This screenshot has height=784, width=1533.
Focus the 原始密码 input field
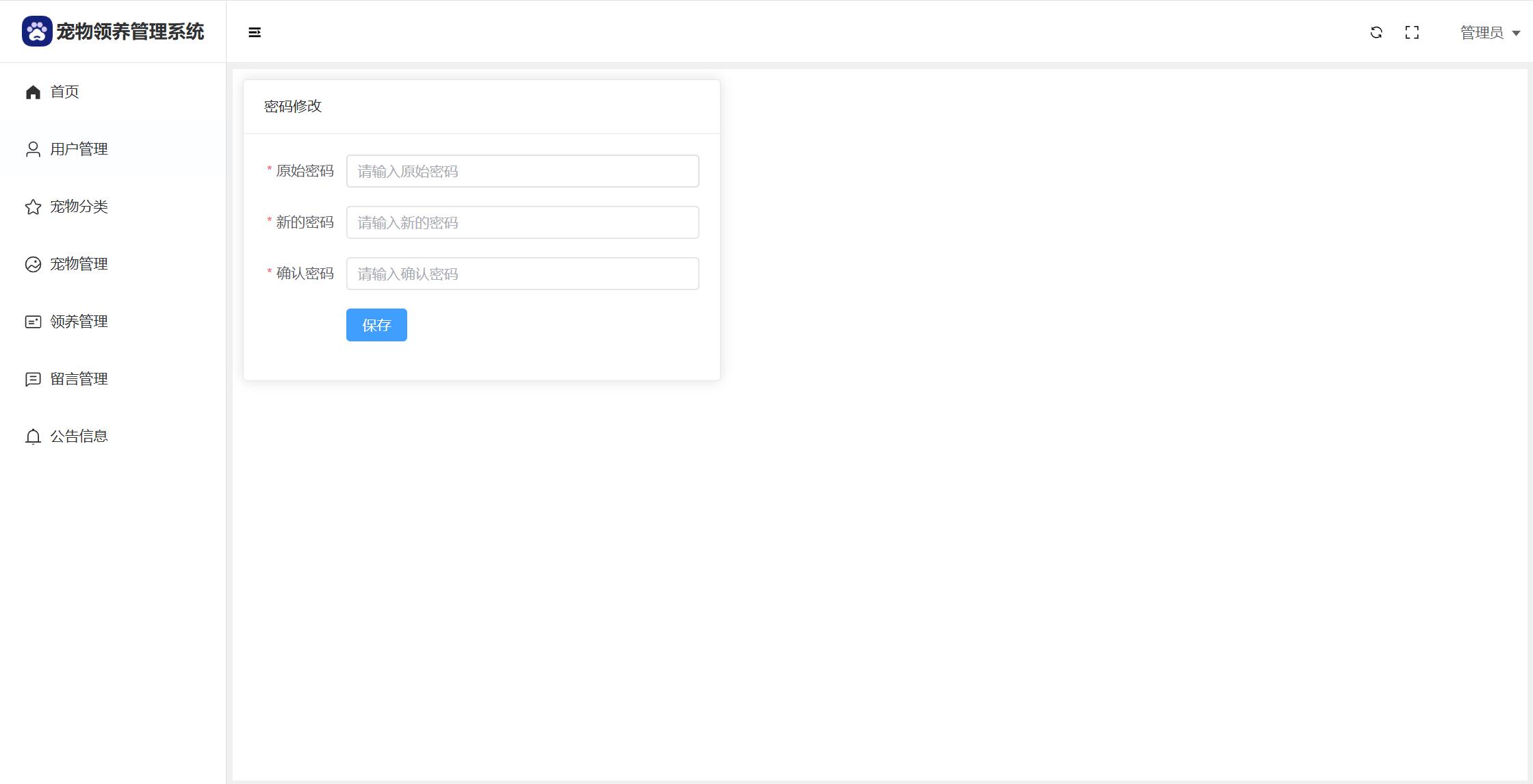coord(522,171)
